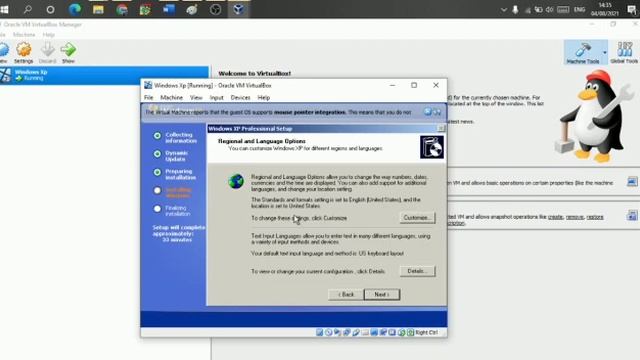Open OBS Studio from the taskbar
This screenshot has height=360, width=640.
point(215,9)
